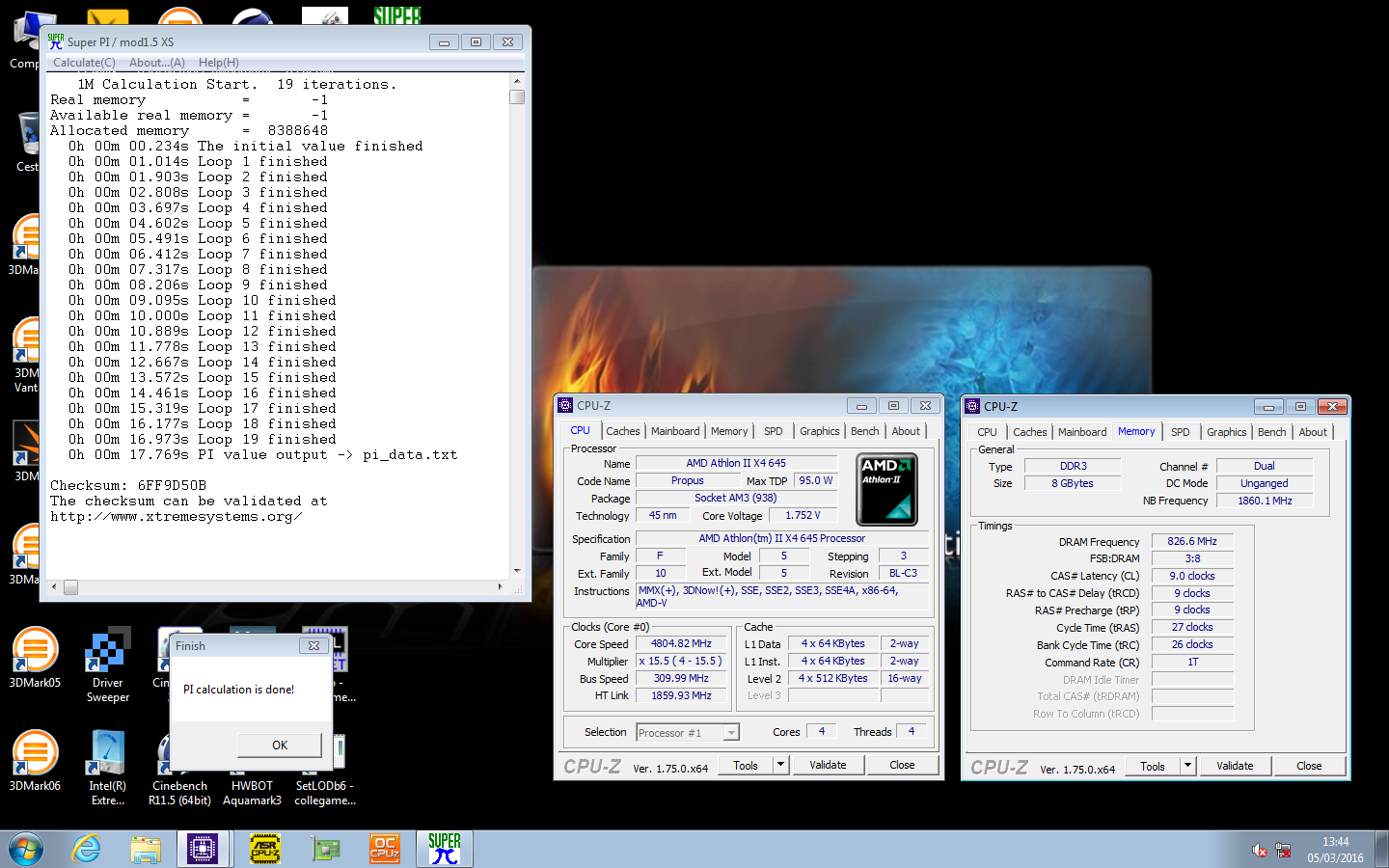Open 3DMark05 desktop shortcut
This screenshot has width=1389, height=868.
click(35, 657)
